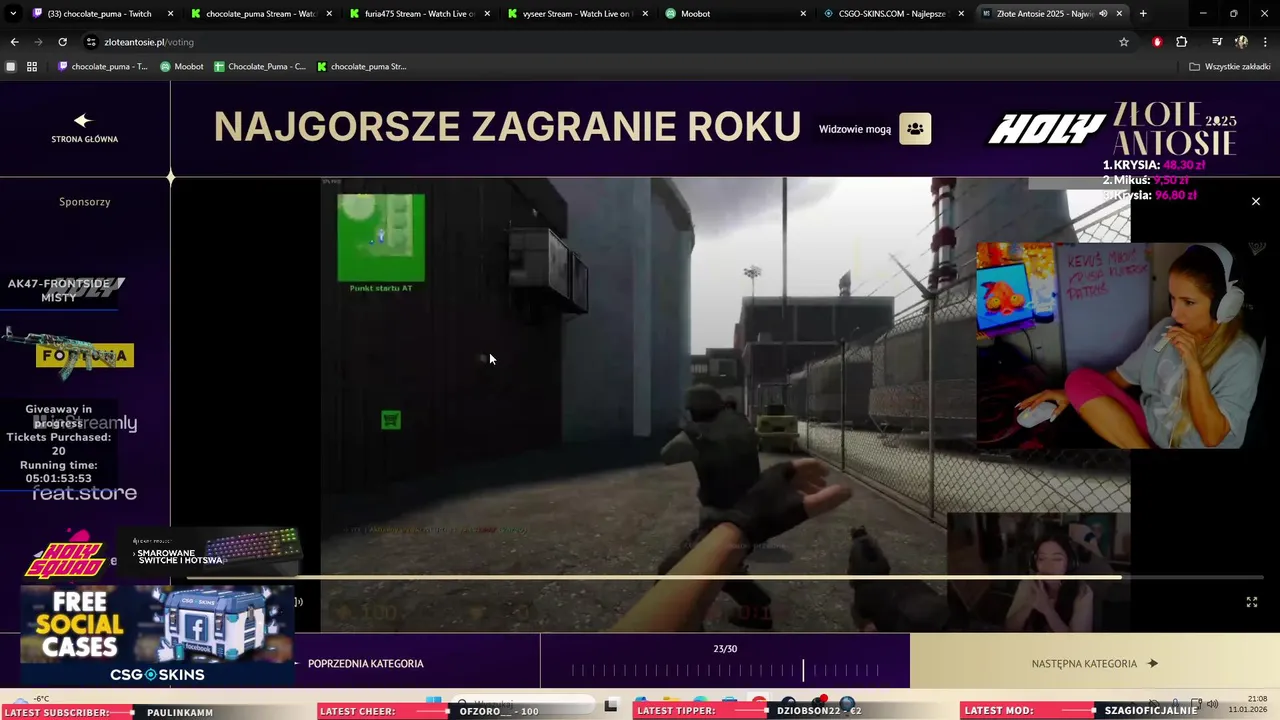Enter fullscreen for the video clip
The height and width of the screenshot is (720, 1280).
[x=1251, y=602]
